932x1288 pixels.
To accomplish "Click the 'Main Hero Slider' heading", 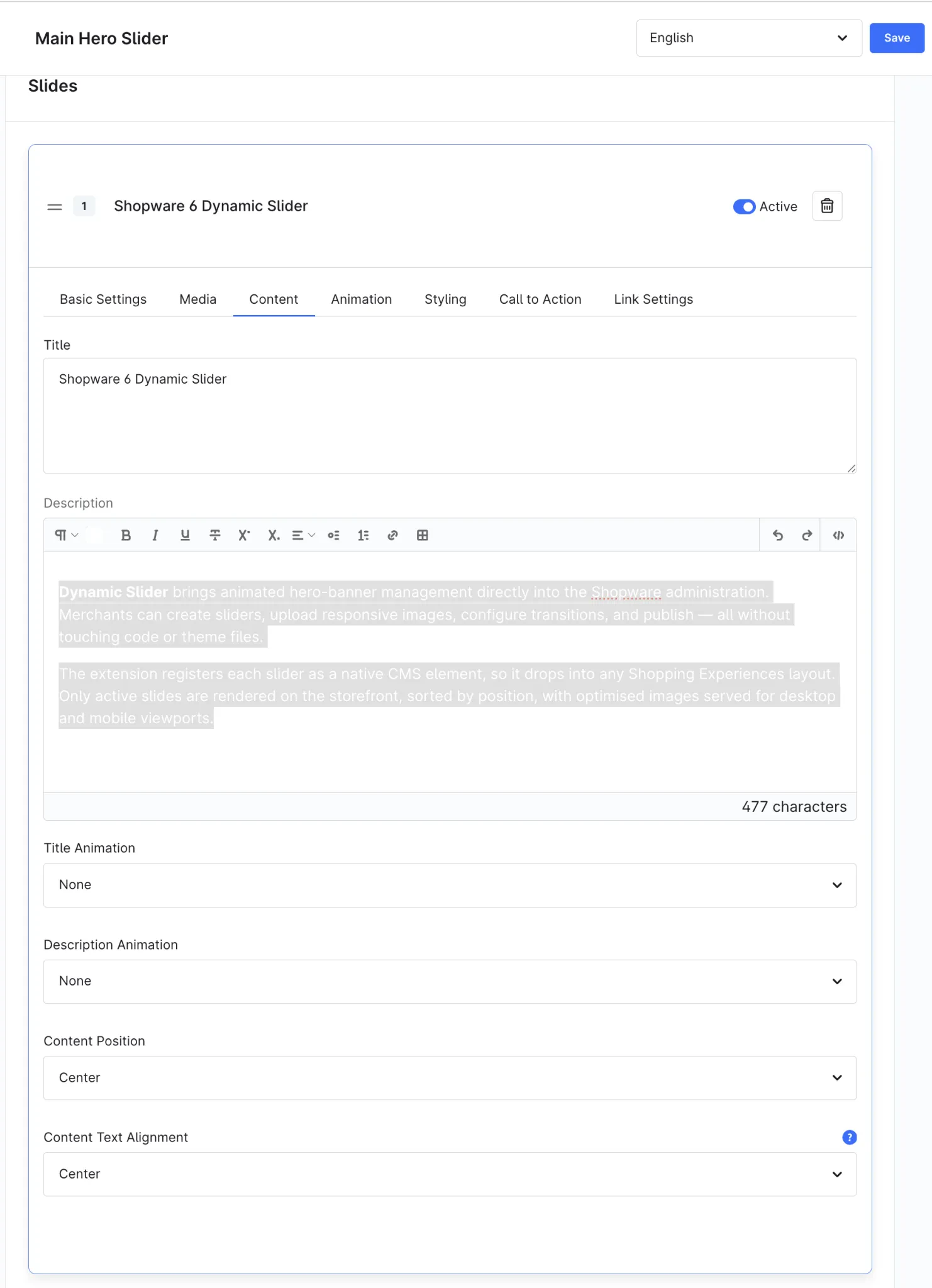I will click(101, 38).
